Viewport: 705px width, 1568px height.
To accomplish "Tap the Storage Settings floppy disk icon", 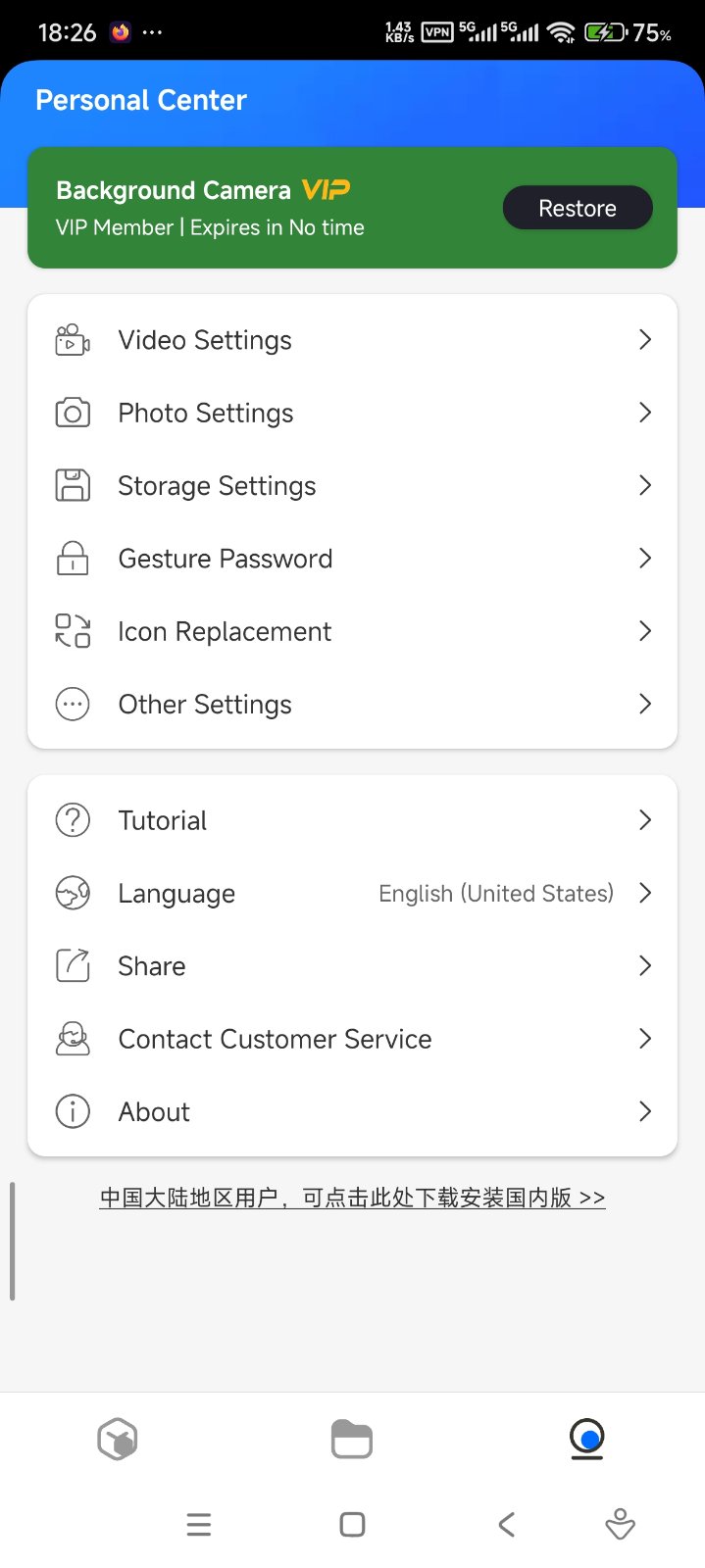I will [x=73, y=485].
